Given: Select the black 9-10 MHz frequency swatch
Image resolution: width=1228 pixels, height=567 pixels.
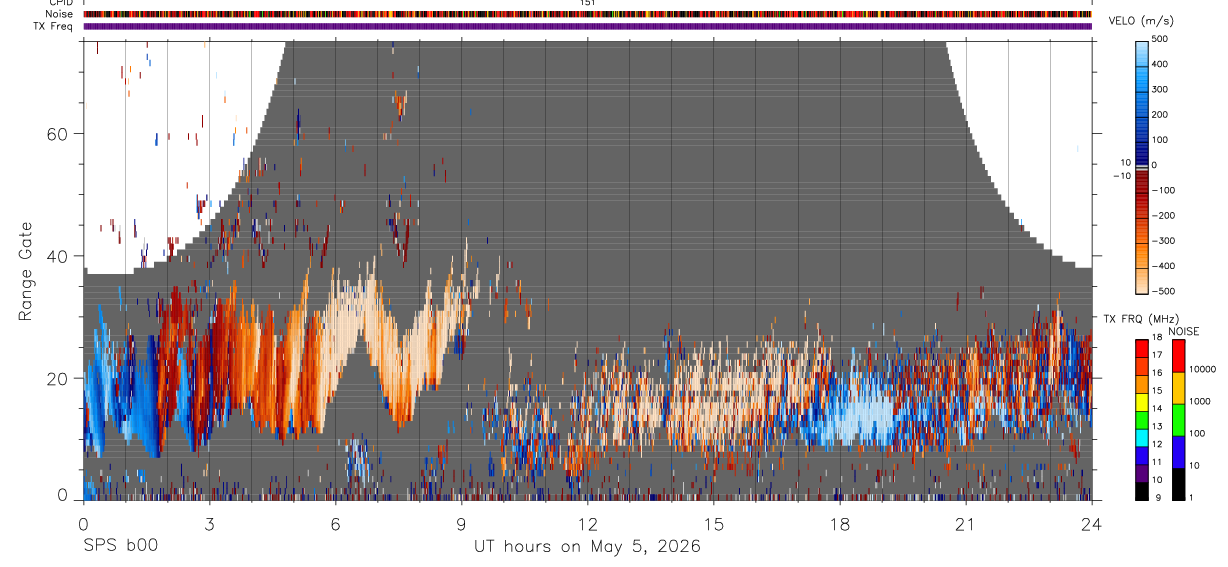Looking at the screenshot, I should click(x=1143, y=491).
